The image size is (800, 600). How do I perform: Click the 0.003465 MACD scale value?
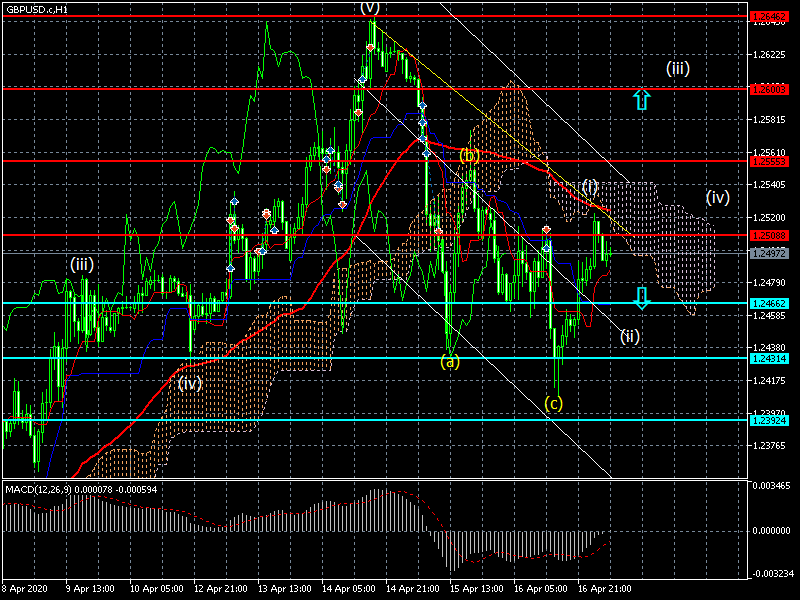pos(771,486)
